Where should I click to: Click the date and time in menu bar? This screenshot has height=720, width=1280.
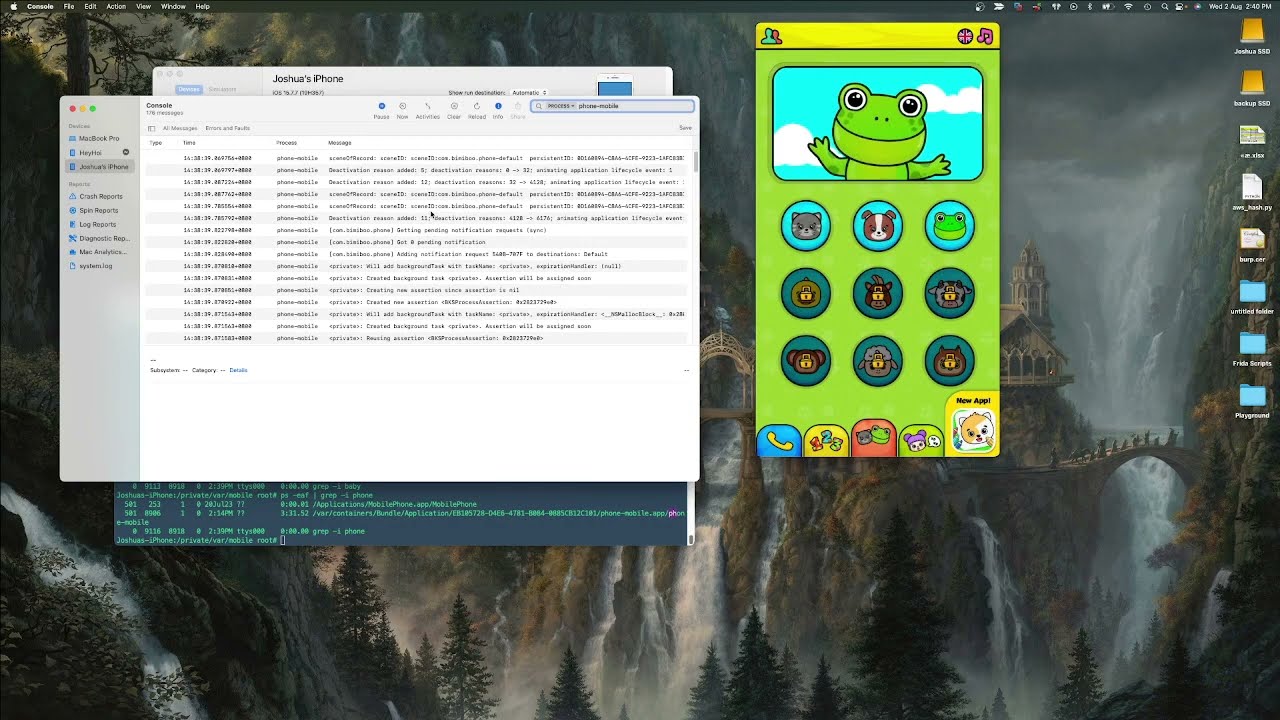pos(1240,6)
